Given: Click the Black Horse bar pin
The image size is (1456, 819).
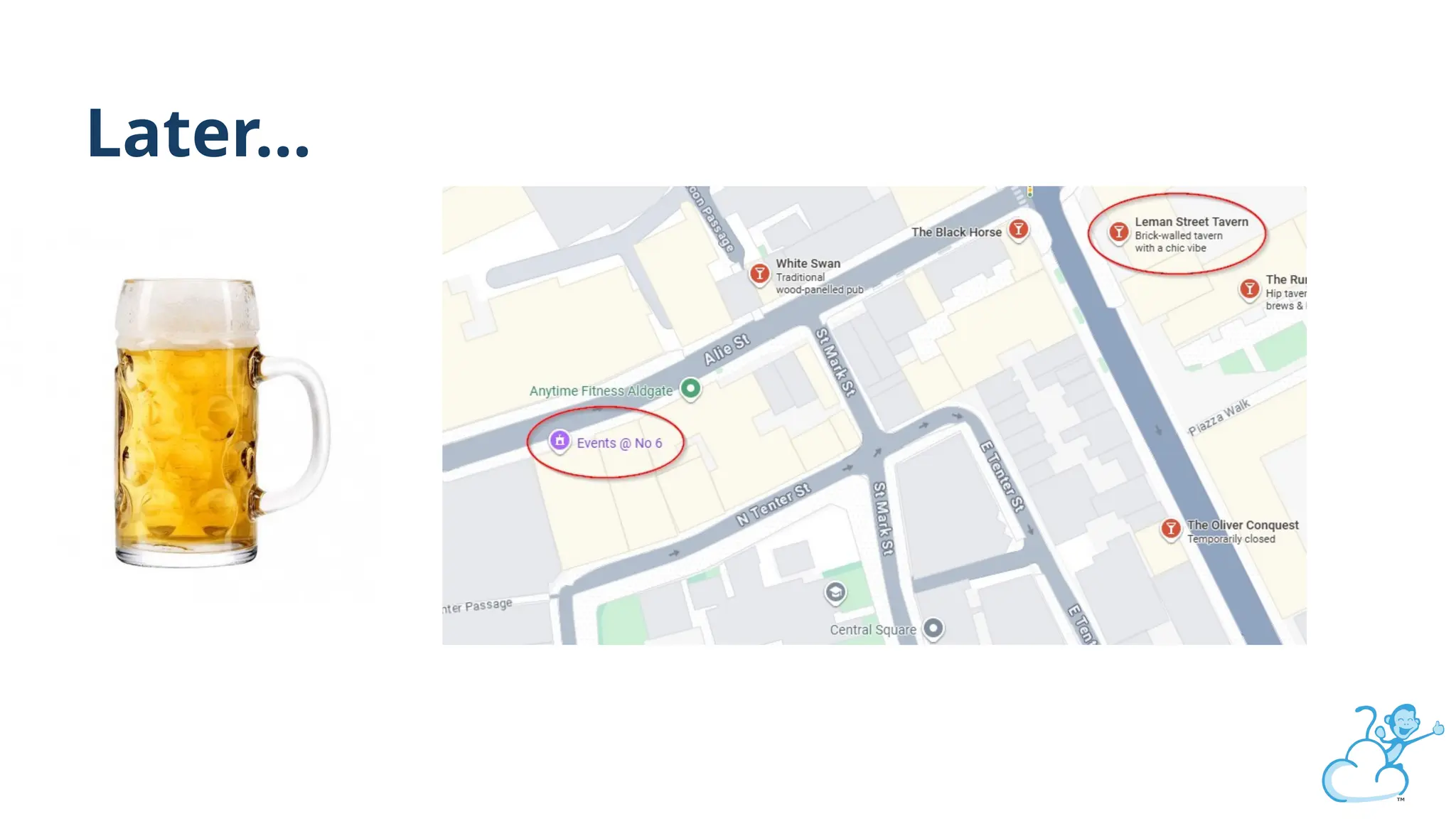Looking at the screenshot, I should click(x=1019, y=230).
